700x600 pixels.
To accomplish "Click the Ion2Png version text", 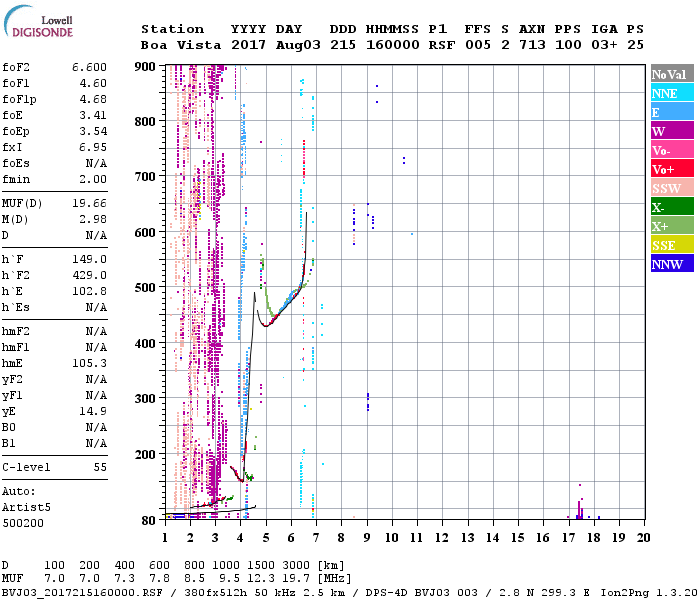I will (x=649, y=593).
